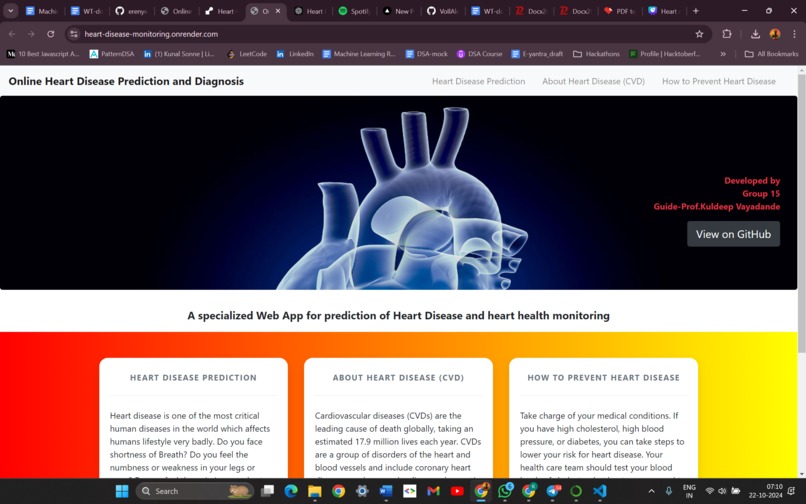Open the LinkedIn bookmark
The height and width of the screenshot is (504, 806).
[x=295, y=53]
